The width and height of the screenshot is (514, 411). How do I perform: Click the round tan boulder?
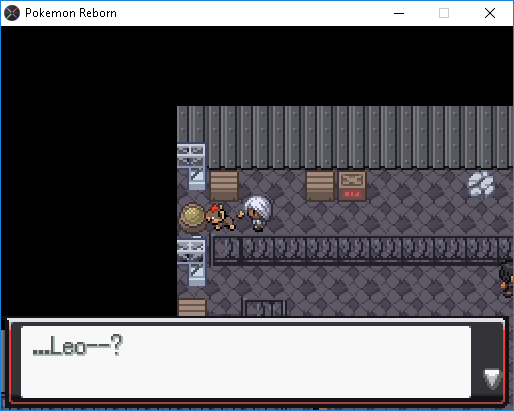(x=192, y=218)
